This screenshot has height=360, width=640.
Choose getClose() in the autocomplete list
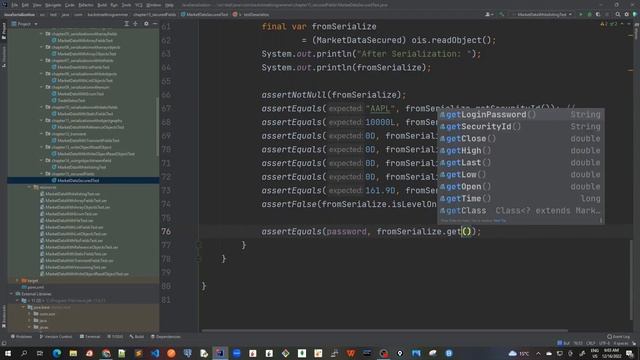tap(521, 139)
